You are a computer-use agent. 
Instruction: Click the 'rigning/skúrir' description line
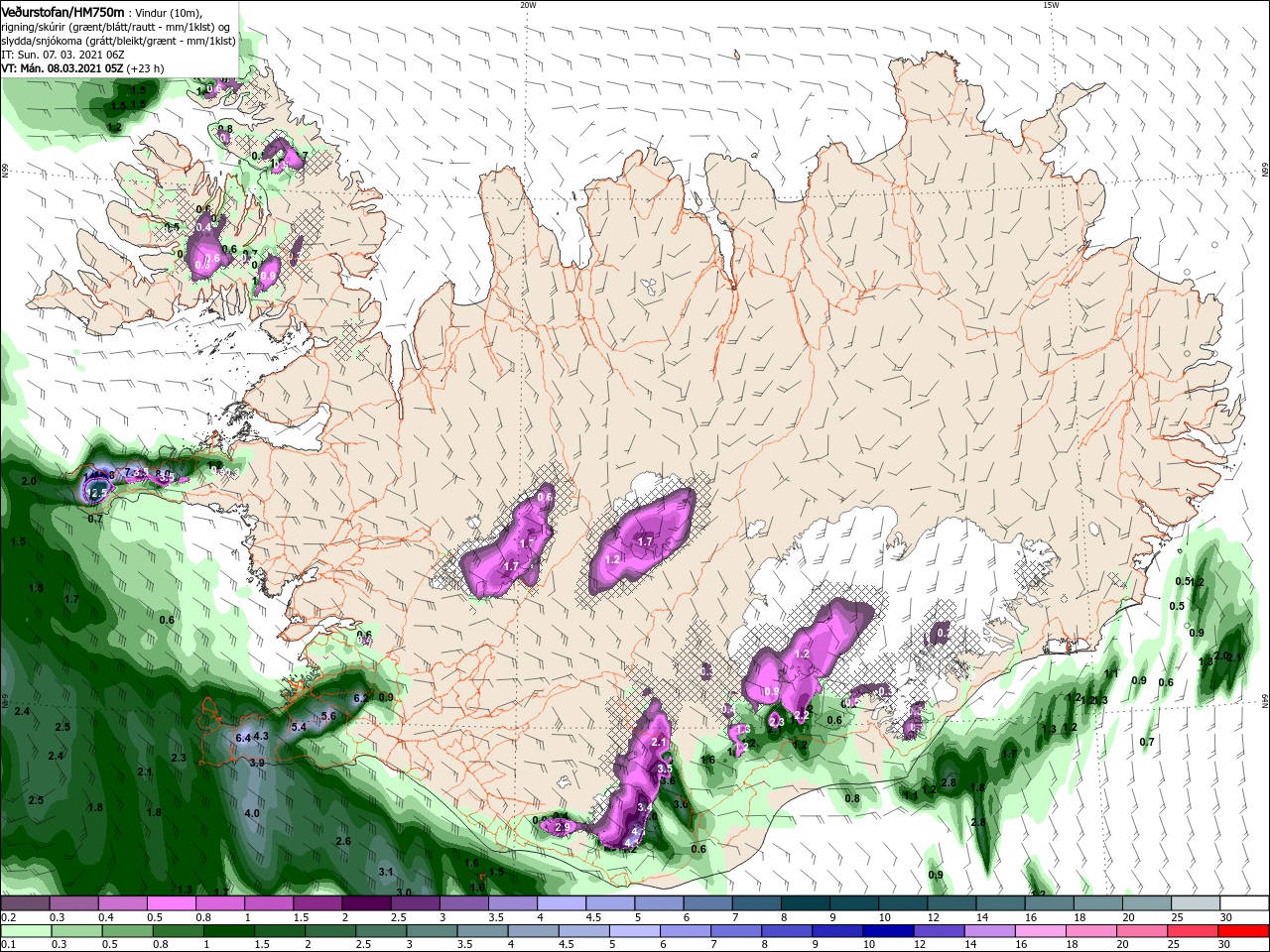pyautogui.click(x=116, y=27)
